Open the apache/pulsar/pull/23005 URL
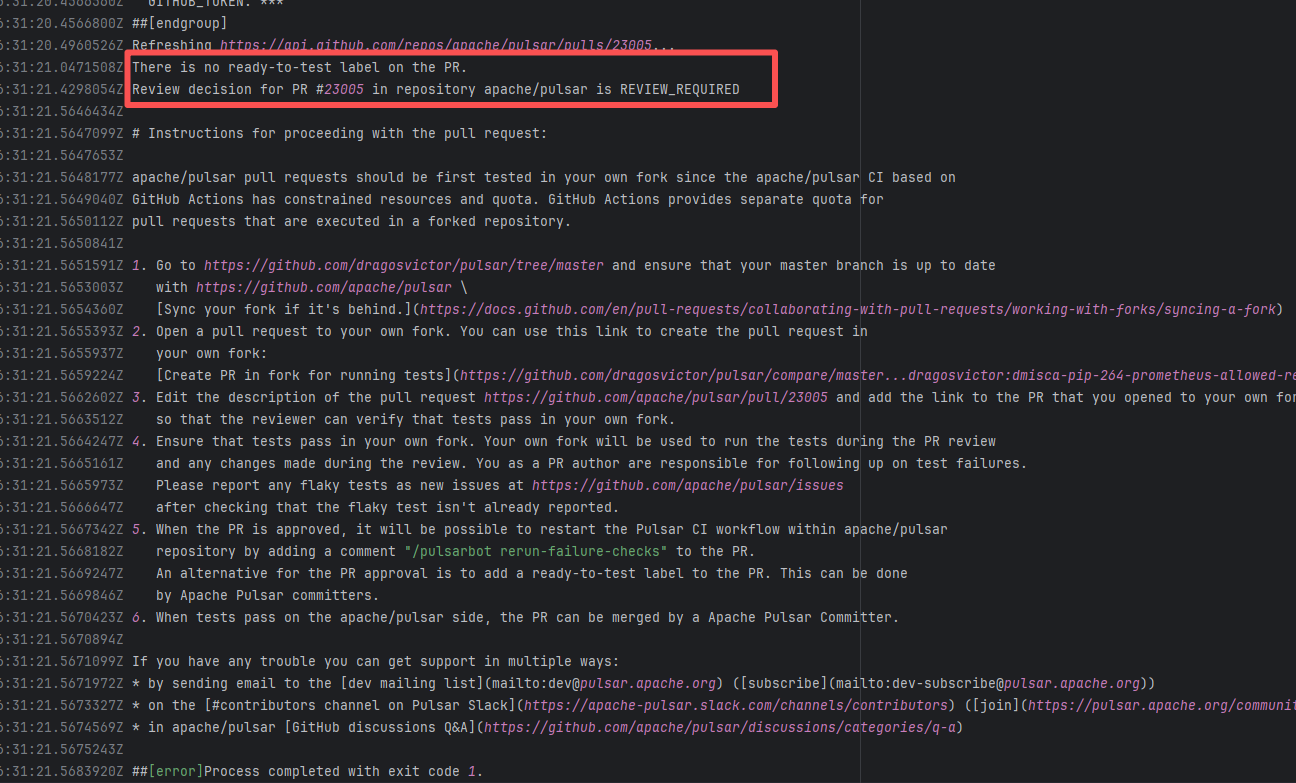This screenshot has height=783, width=1296. (656, 398)
